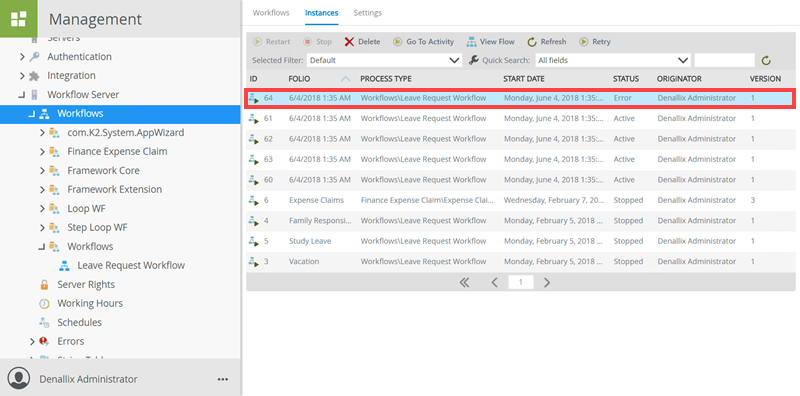Open the three-dots user menu
Viewport: 800px width, 396px height.
click(x=222, y=379)
